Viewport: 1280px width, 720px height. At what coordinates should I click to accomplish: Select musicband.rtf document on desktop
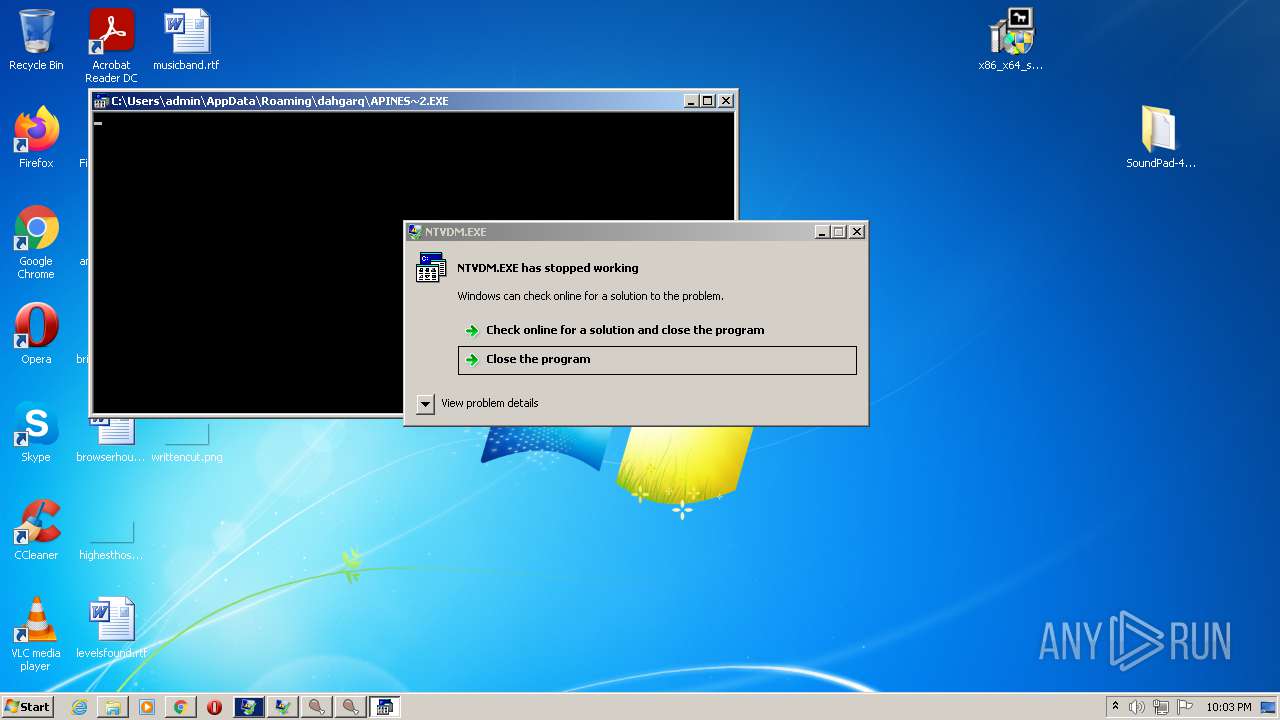[186, 41]
